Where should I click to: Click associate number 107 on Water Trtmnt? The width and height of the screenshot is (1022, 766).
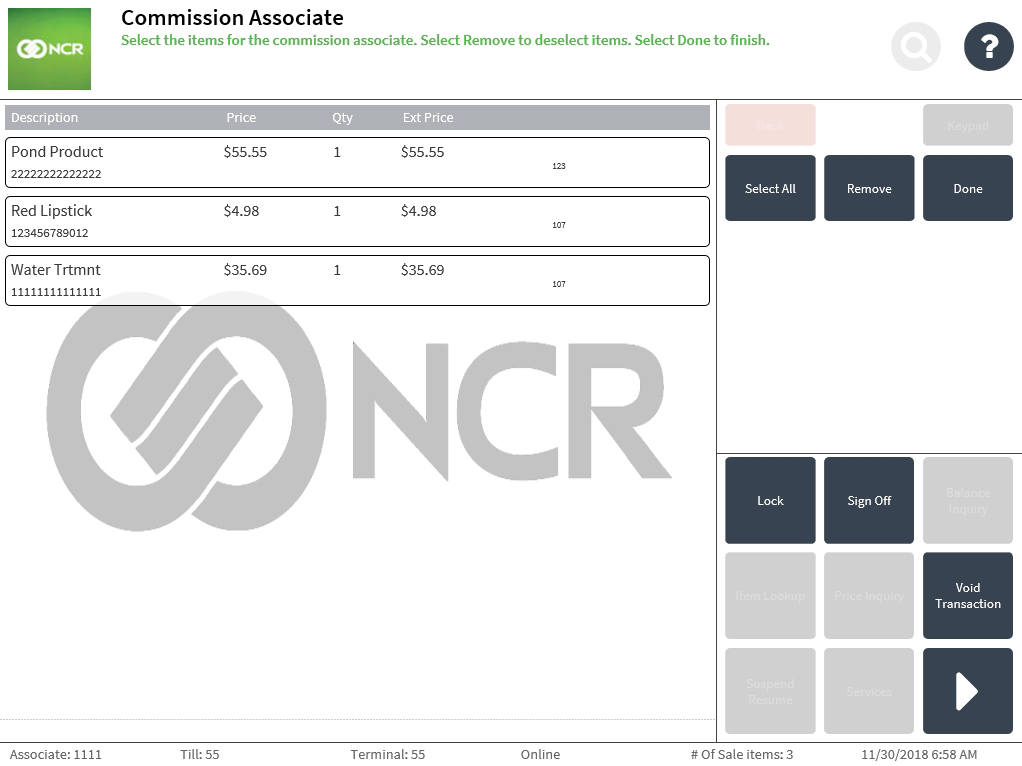(x=559, y=284)
